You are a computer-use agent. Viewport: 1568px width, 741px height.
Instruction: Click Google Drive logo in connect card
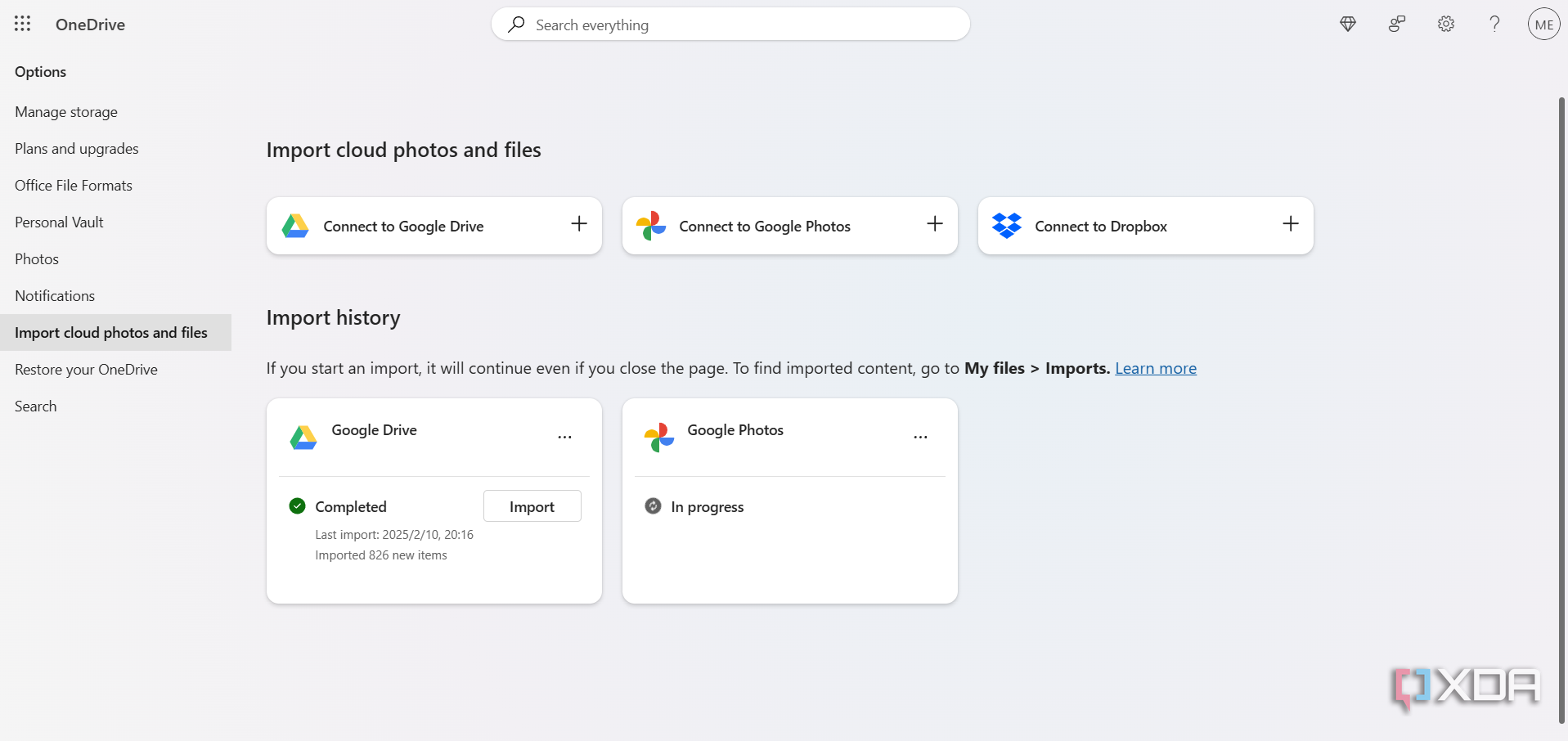[295, 226]
